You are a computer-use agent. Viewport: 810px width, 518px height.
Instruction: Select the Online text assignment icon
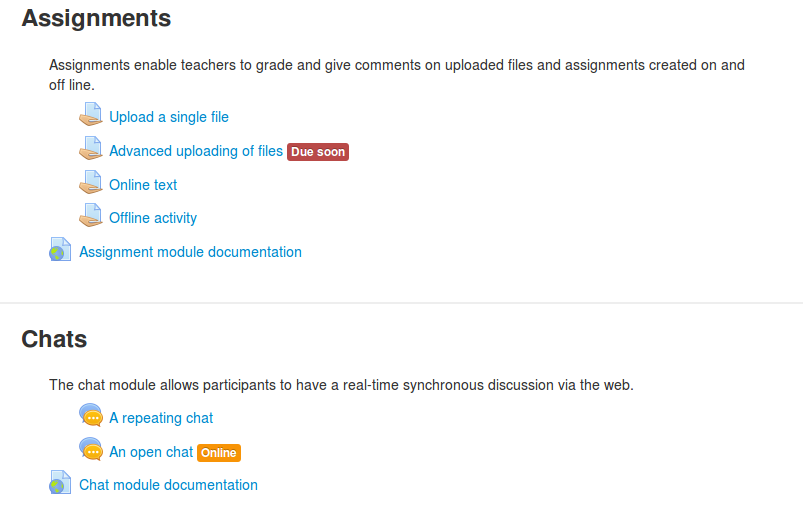(91, 182)
